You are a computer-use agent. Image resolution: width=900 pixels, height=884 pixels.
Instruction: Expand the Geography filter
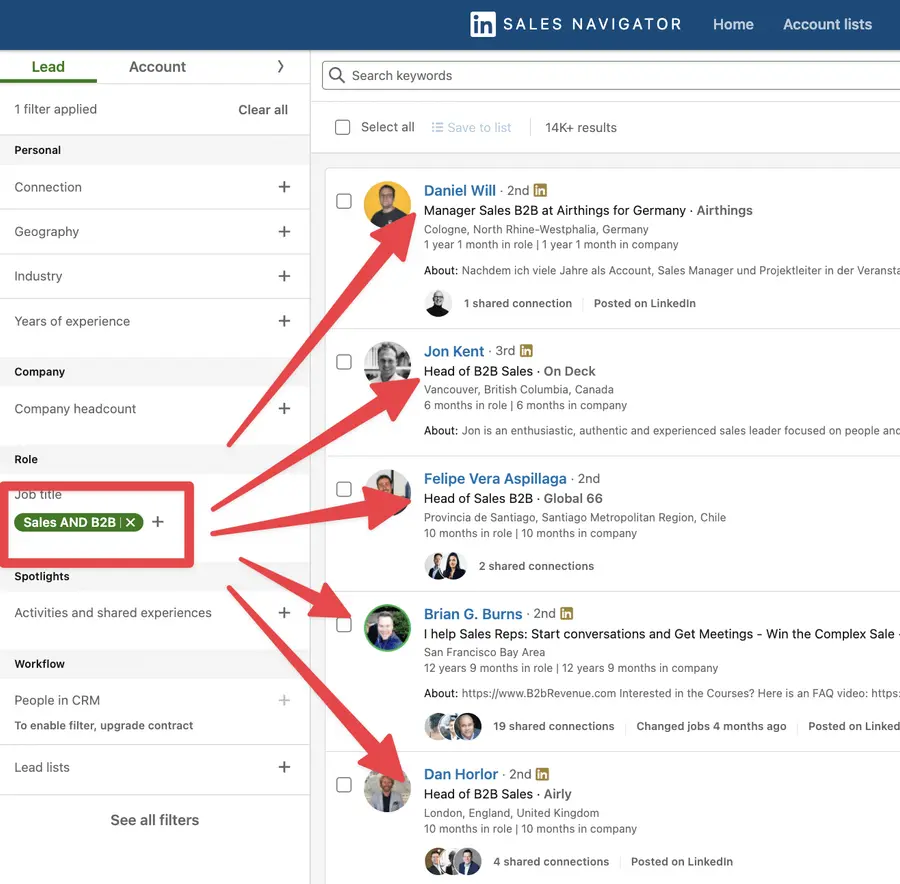(284, 231)
